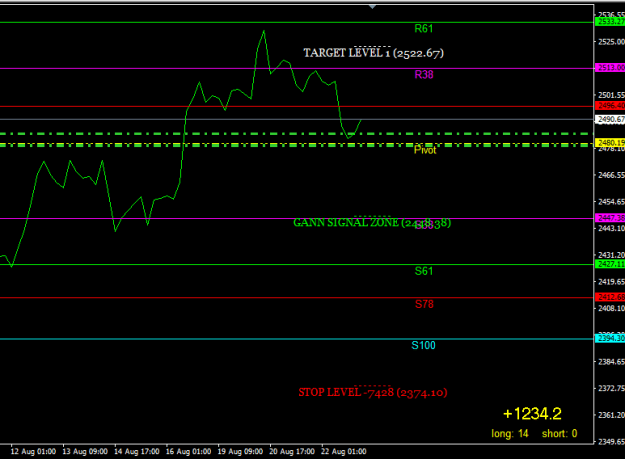
Task: Select the red S78 level label
Action: [424, 304]
